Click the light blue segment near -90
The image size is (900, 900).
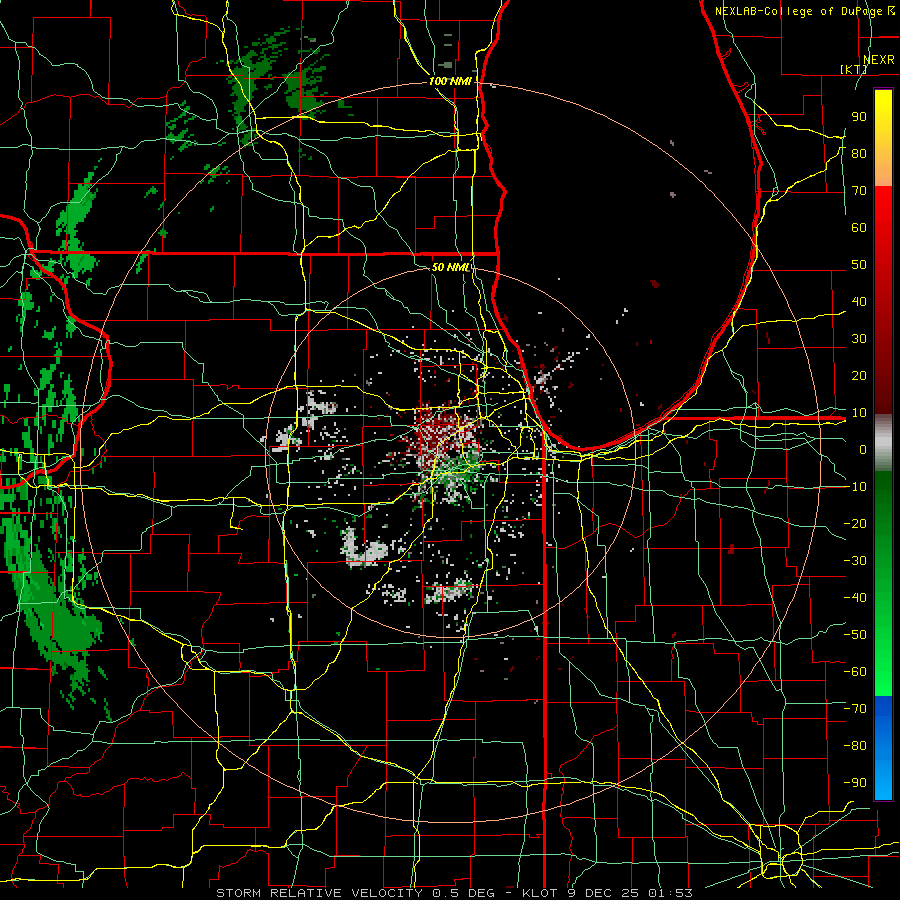click(x=883, y=781)
